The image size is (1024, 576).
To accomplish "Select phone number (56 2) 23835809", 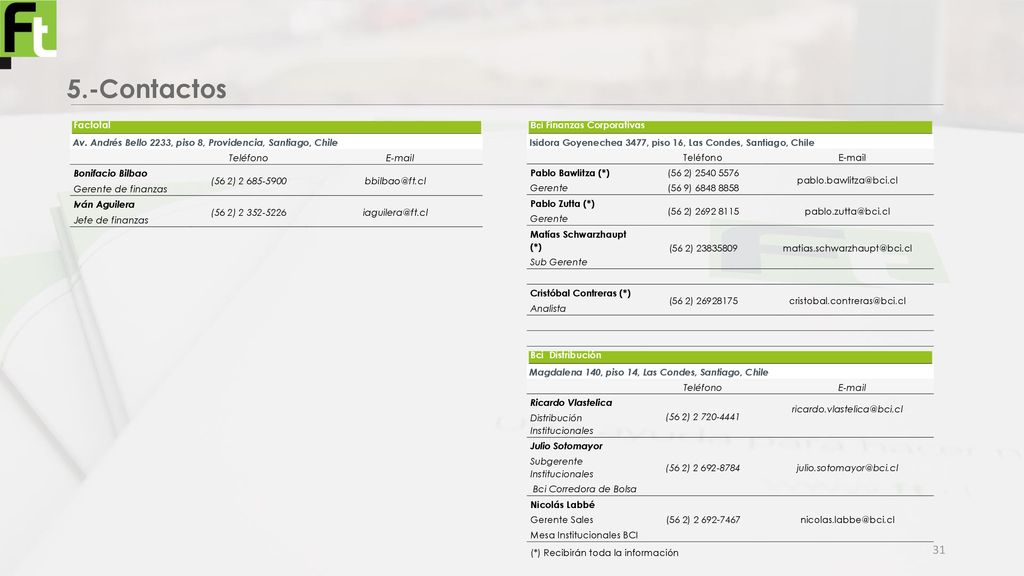I will pos(703,248).
